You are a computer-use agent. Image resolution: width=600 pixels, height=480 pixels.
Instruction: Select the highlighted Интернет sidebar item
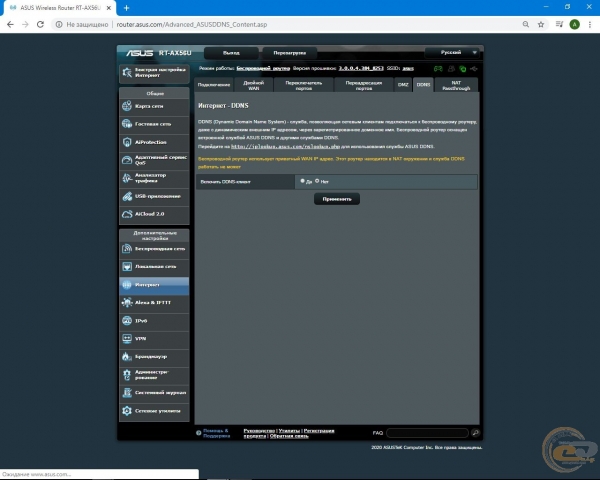tap(154, 285)
